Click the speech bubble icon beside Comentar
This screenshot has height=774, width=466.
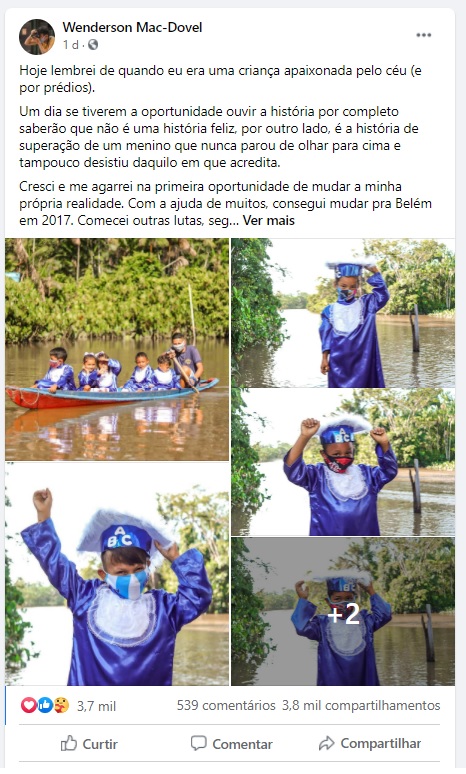[x=198, y=743]
